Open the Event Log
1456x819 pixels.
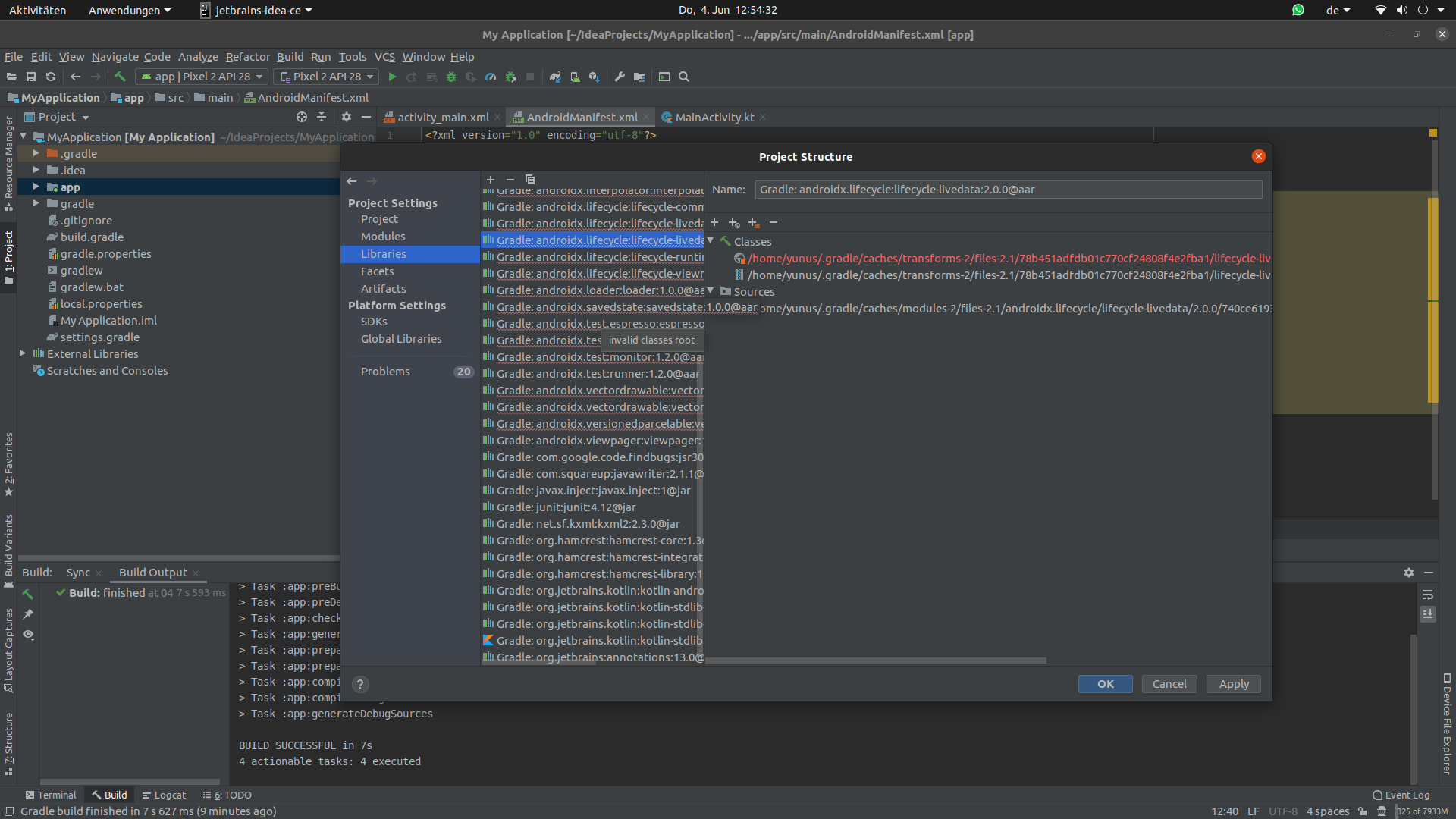tap(1401, 795)
